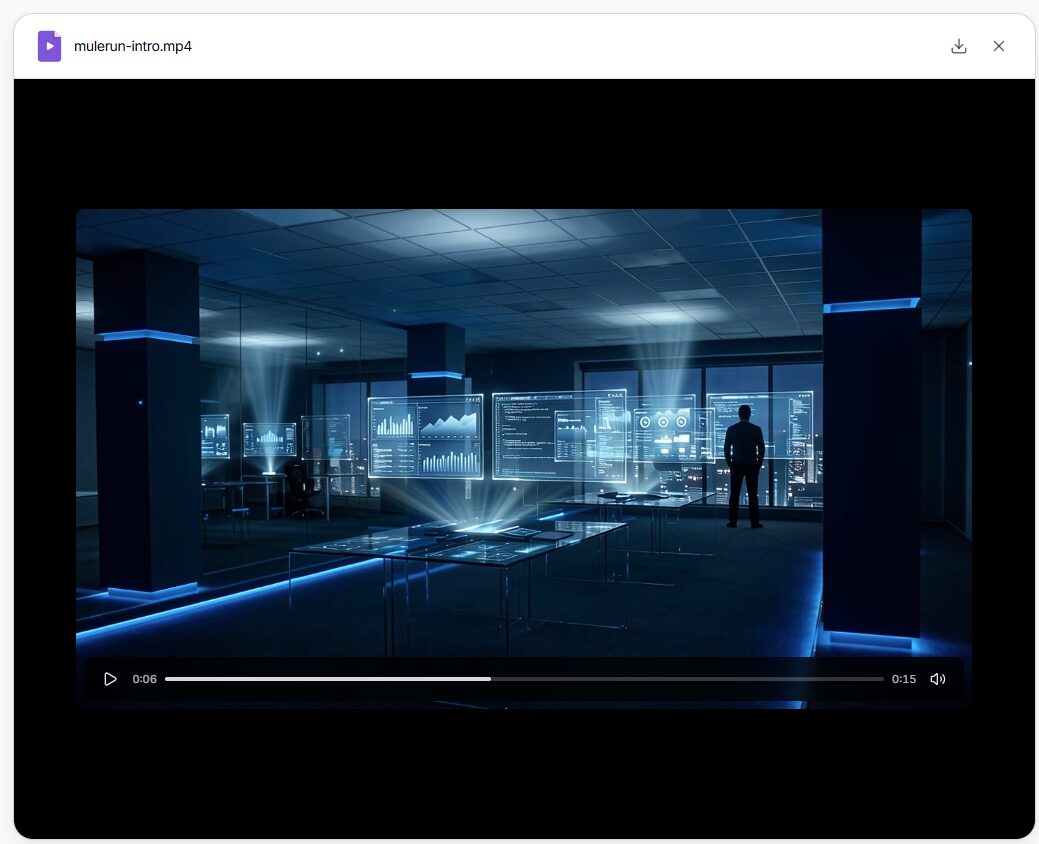Image resolution: width=1039 pixels, height=844 pixels.
Task: Click the 0:06 current time label
Action: click(x=144, y=679)
